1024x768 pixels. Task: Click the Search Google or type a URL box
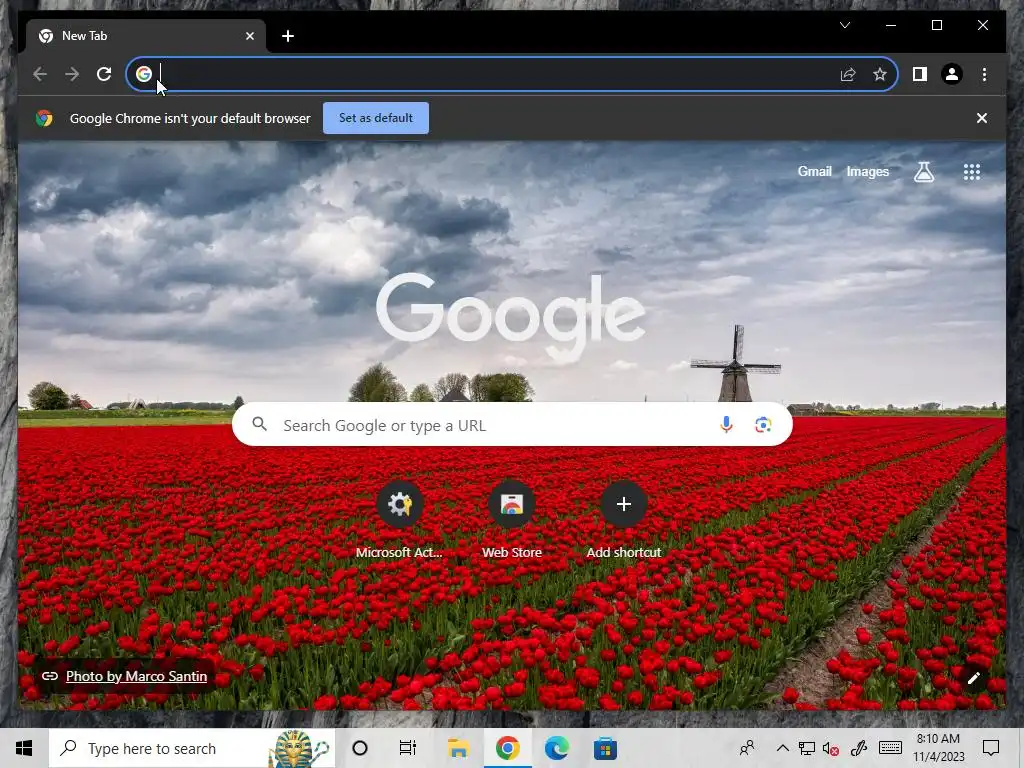click(x=512, y=425)
